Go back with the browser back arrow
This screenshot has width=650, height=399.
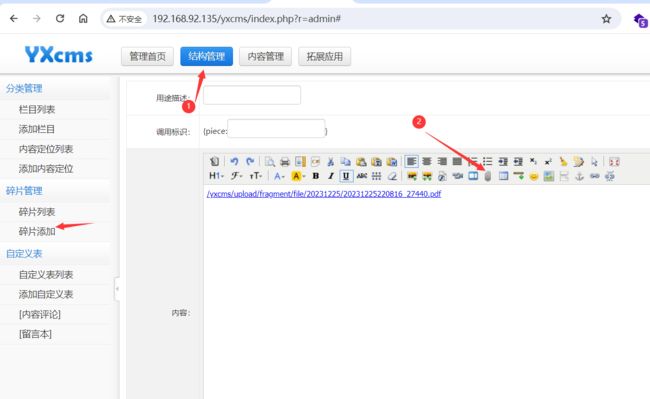[x=14, y=18]
